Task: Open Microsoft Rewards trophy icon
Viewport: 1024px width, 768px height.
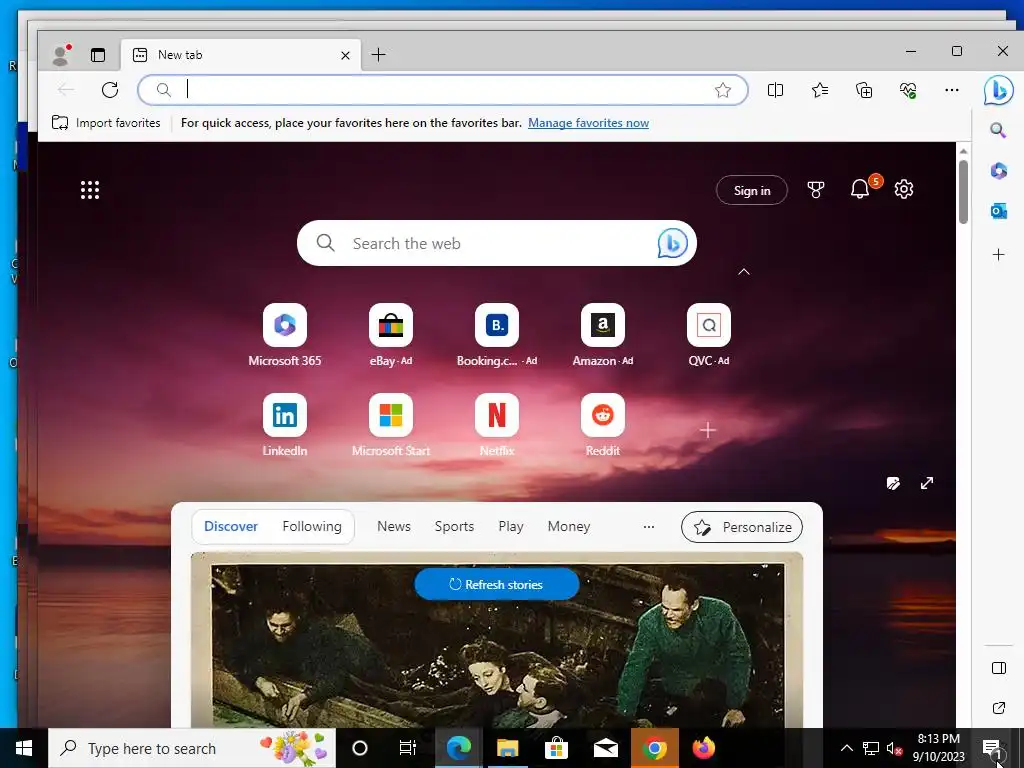Action: pyautogui.click(x=816, y=189)
